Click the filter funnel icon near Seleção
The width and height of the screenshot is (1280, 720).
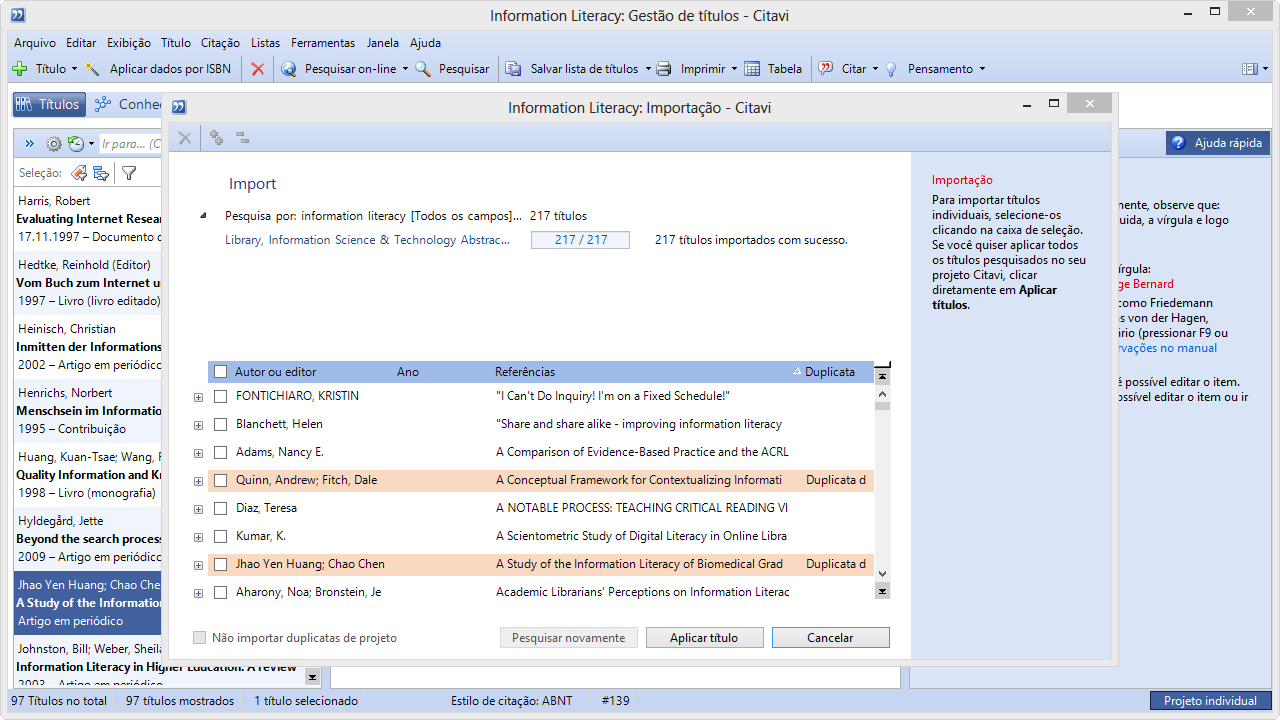pyautogui.click(x=129, y=173)
